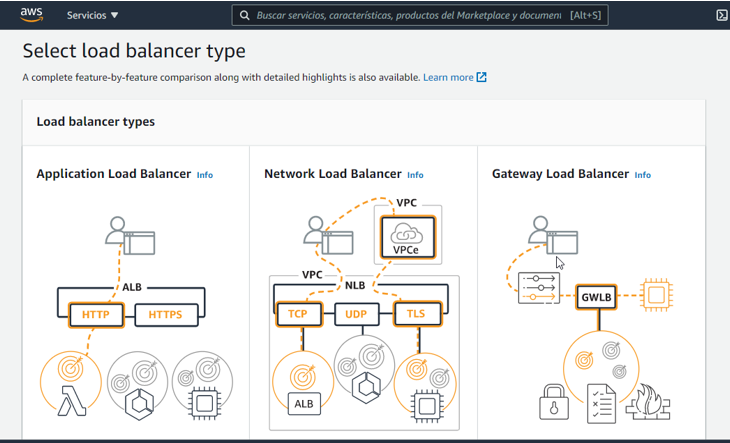Viewport: 730px width, 443px height.
Task: Click the chip instance icon under TLS
Action: tap(427, 406)
